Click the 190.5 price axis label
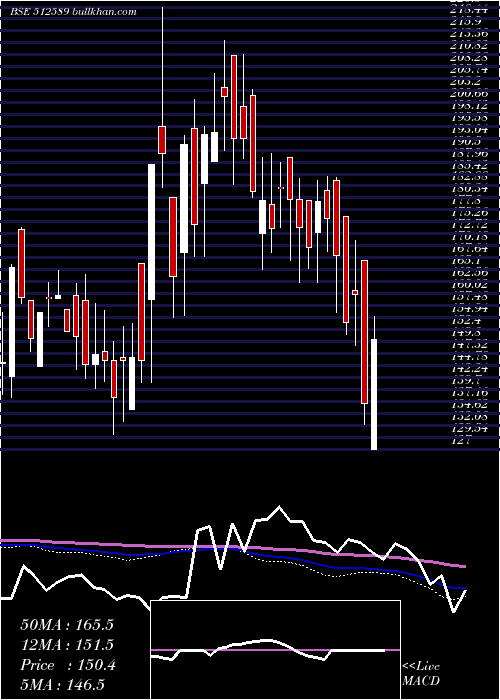500x700 pixels. point(466,141)
